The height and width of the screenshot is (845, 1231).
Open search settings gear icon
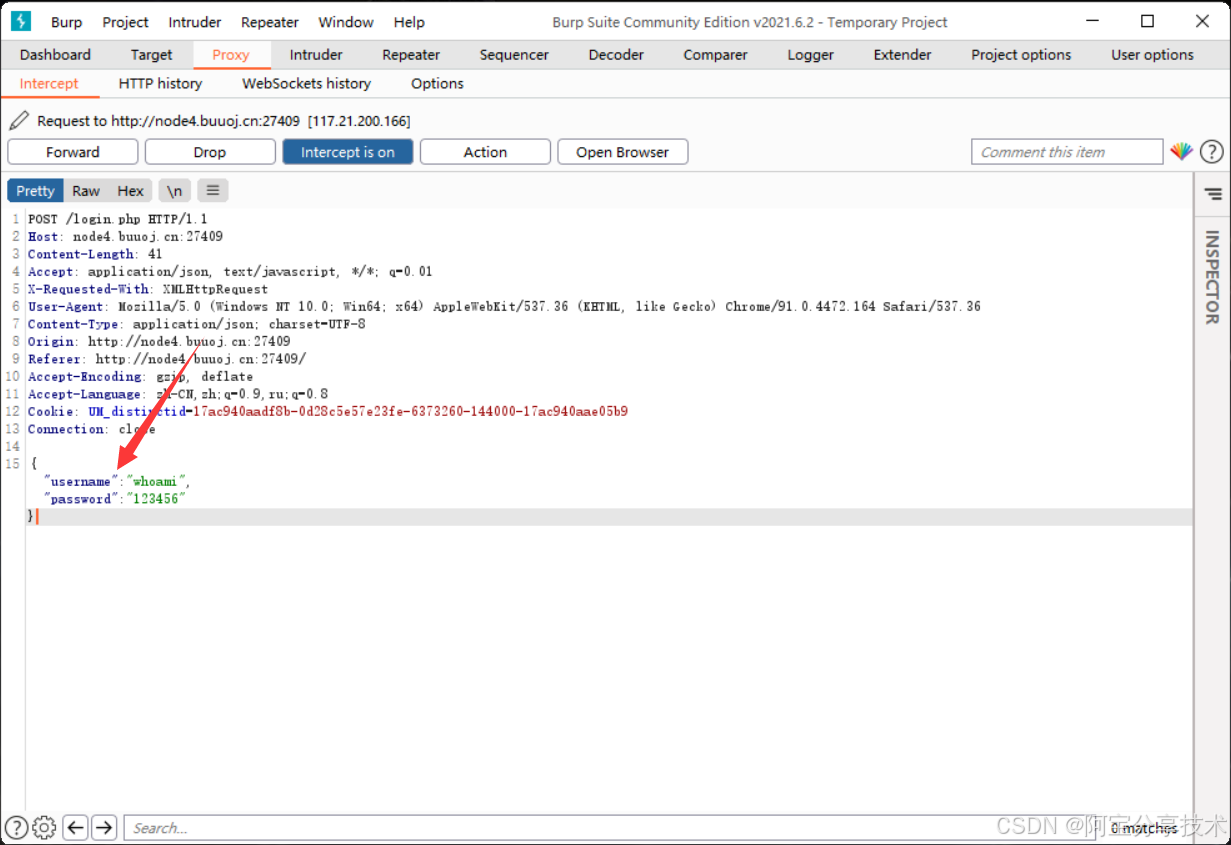coord(44,827)
